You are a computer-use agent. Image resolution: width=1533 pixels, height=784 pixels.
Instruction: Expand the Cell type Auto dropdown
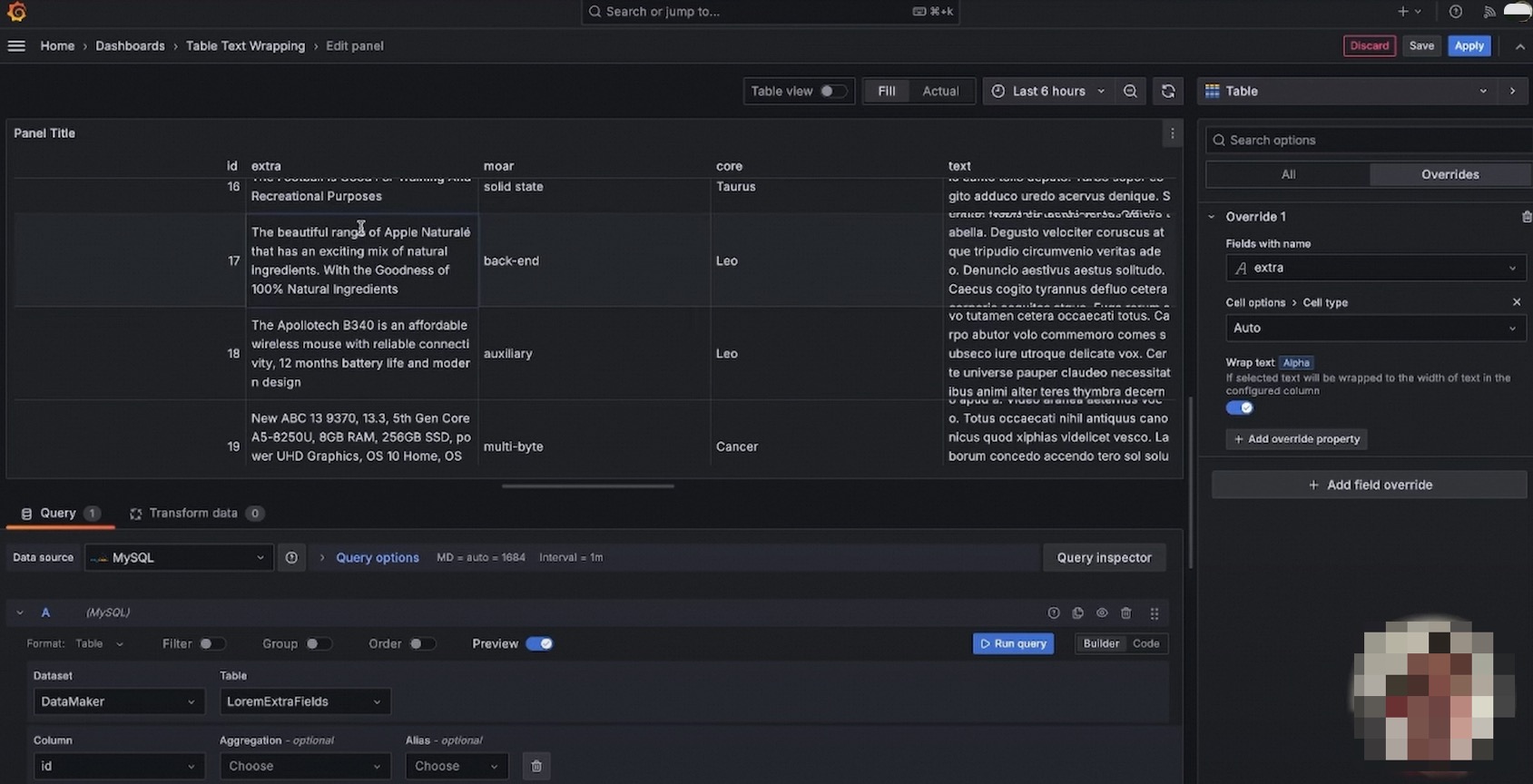point(1374,328)
